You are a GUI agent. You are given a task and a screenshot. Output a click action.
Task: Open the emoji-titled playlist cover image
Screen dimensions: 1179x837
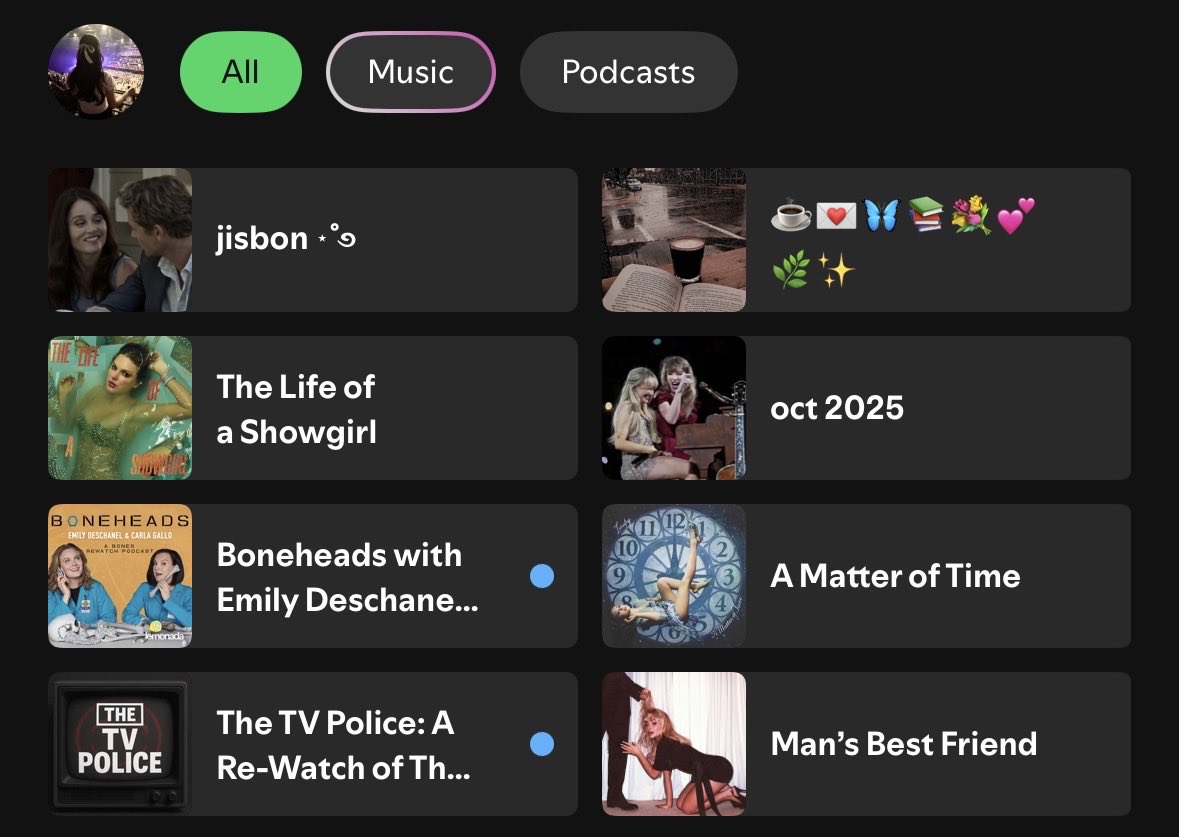click(x=674, y=240)
